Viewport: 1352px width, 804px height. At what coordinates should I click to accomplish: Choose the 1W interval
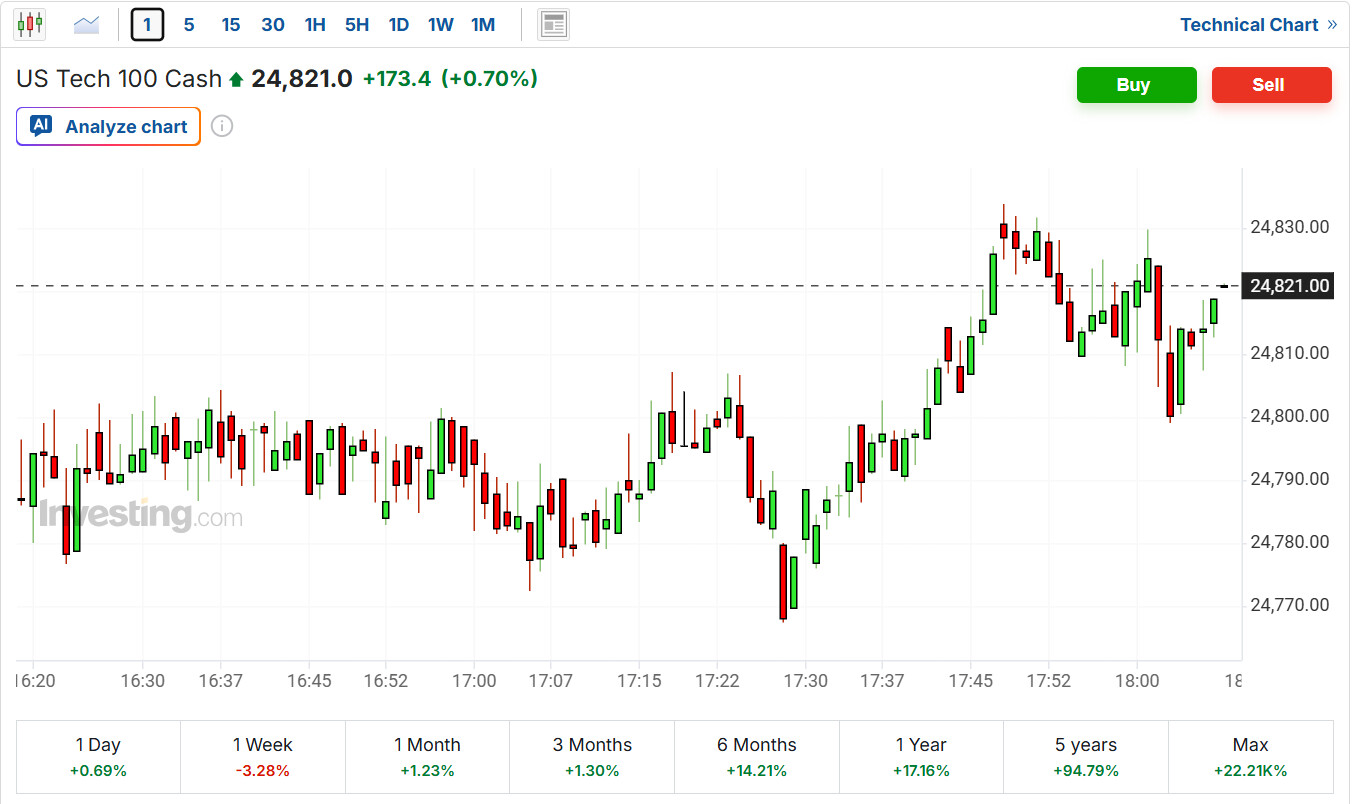point(441,24)
